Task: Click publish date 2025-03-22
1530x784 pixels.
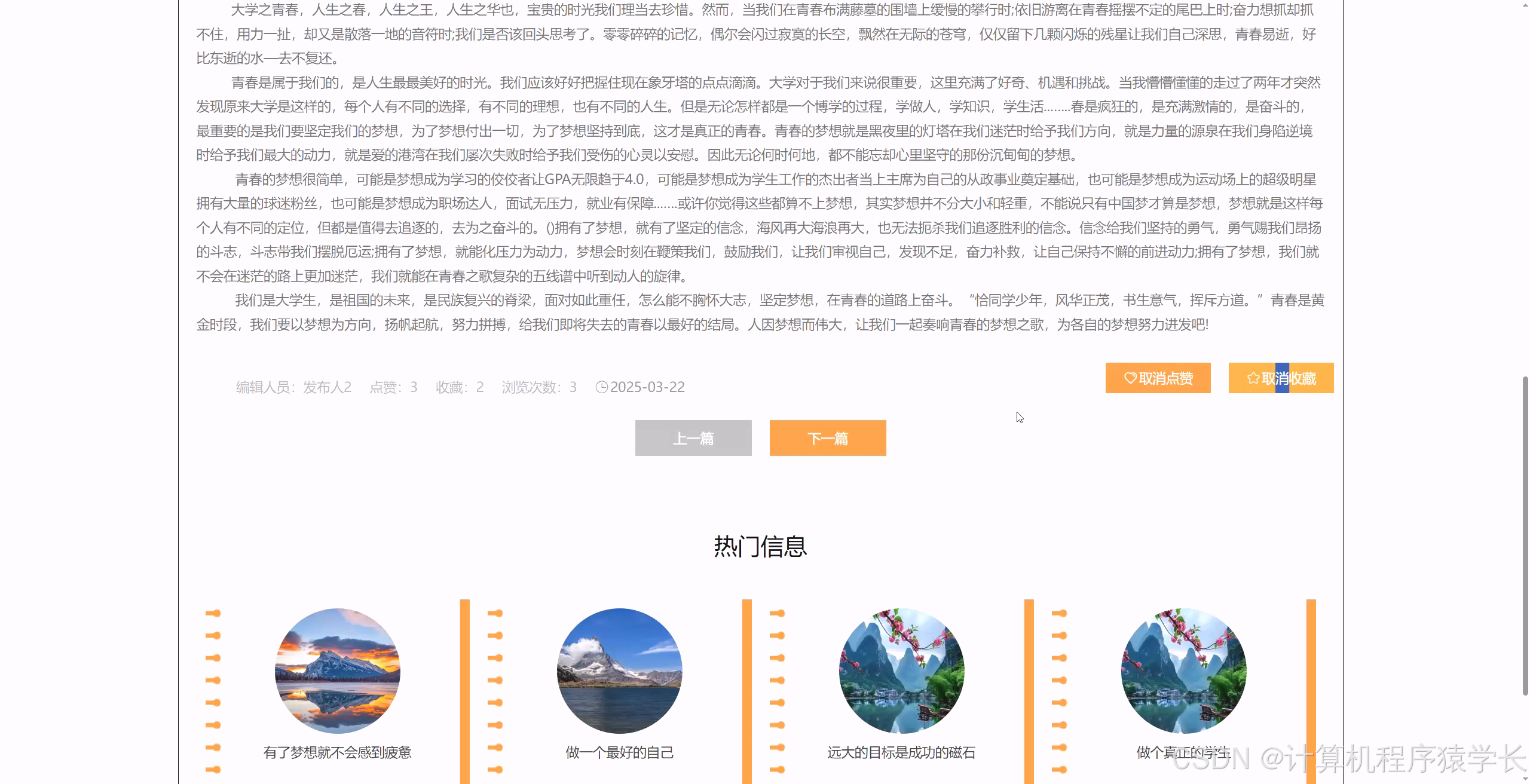Action: pyautogui.click(x=647, y=387)
